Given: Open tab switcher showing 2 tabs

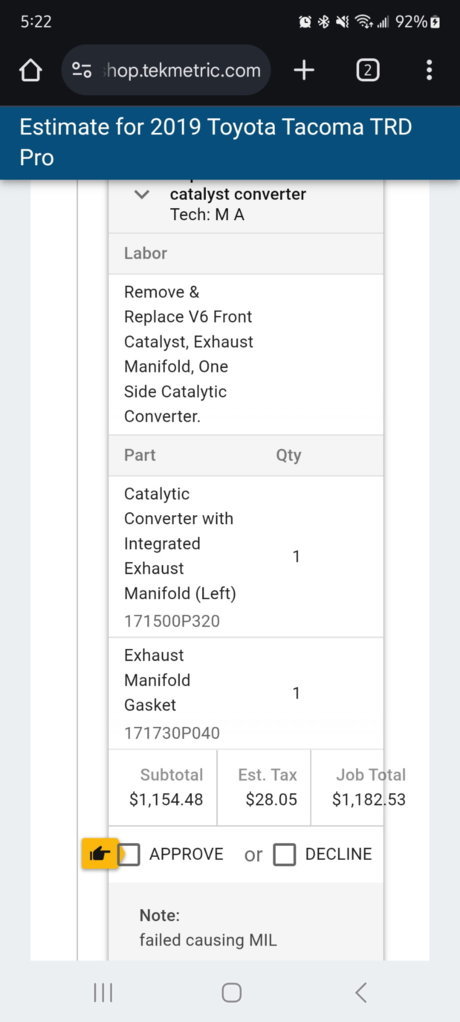Looking at the screenshot, I should click(367, 70).
